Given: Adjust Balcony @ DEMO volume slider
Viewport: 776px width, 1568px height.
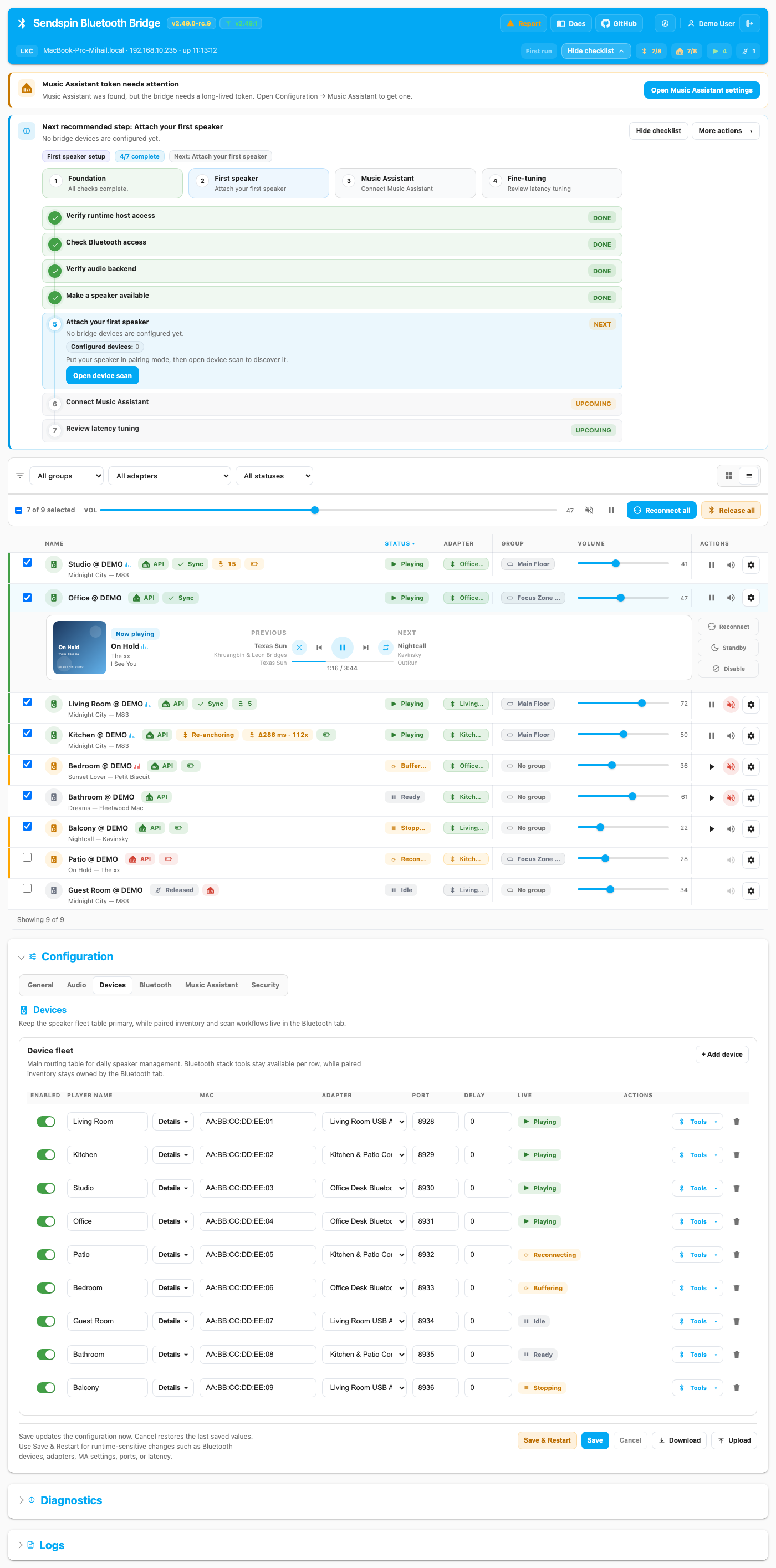Looking at the screenshot, I should coord(622,828).
